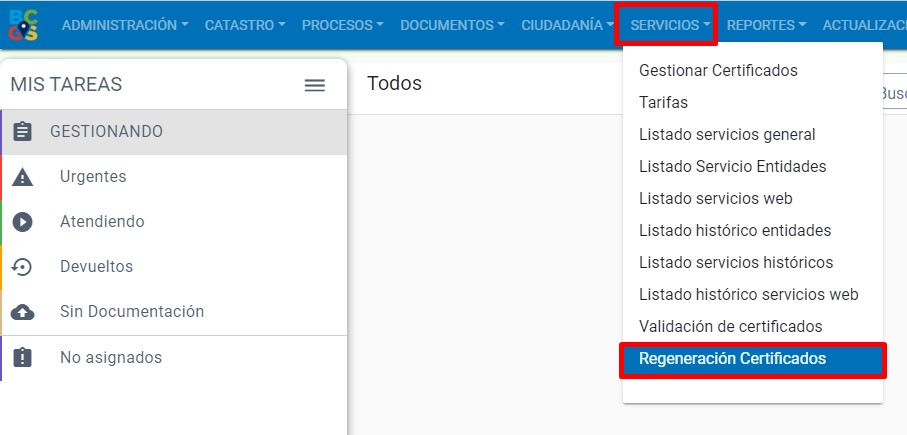Open the Reportes dropdown menu

(x=766, y=25)
